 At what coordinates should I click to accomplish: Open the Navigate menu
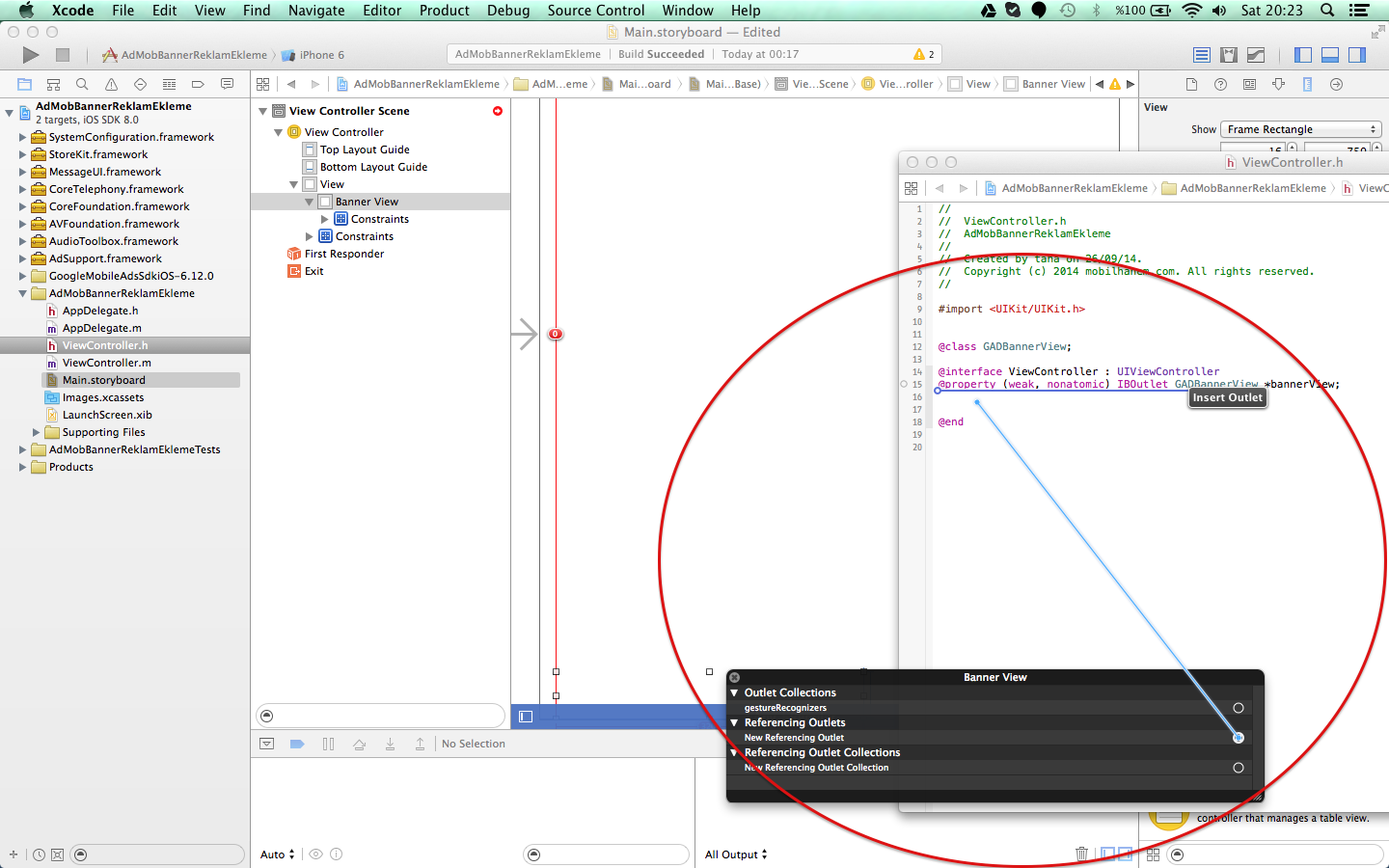click(x=316, y=11)
